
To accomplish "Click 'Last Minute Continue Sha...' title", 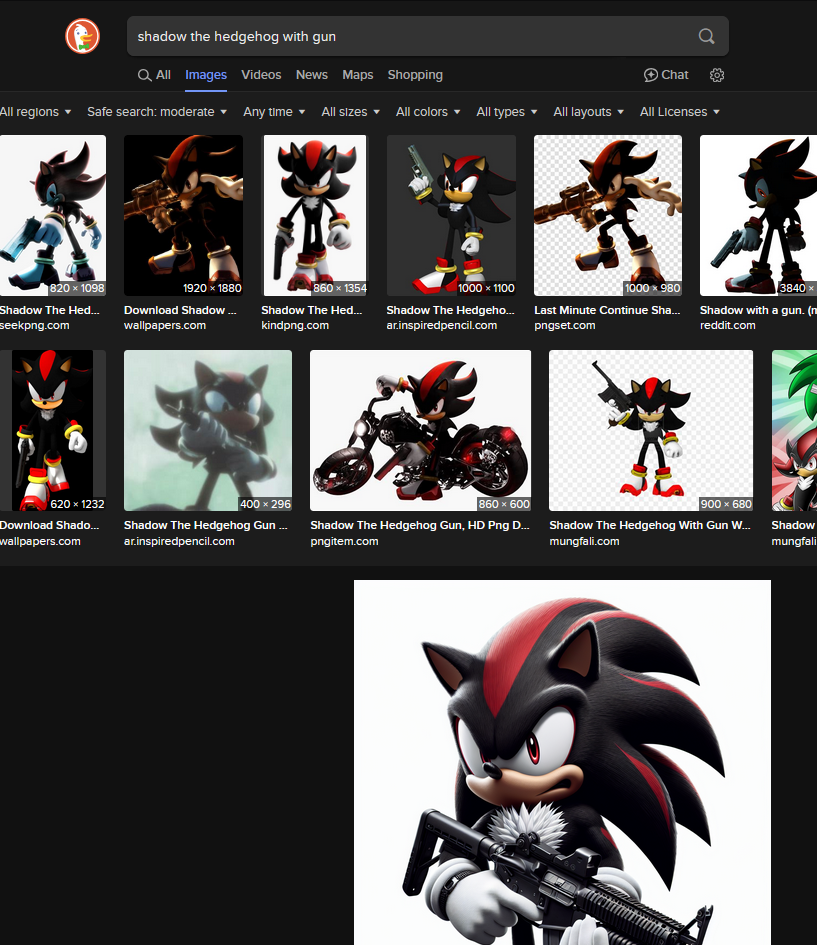I will (607, 310).
